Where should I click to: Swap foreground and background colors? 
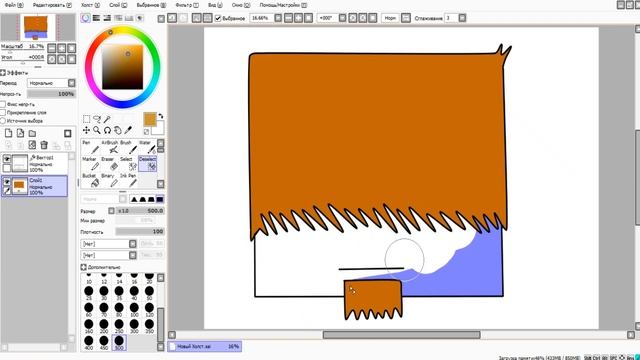click(160, 116)
